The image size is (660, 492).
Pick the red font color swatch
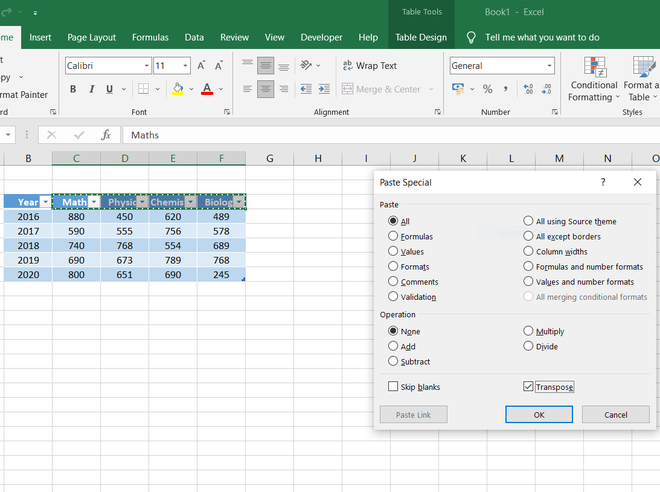(207, 89)
